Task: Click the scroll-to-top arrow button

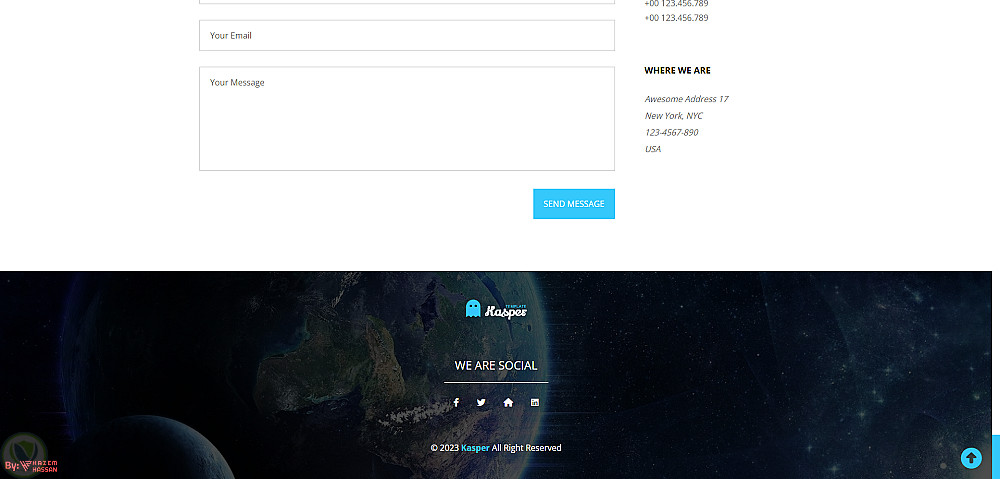Action: coord(971,457)
